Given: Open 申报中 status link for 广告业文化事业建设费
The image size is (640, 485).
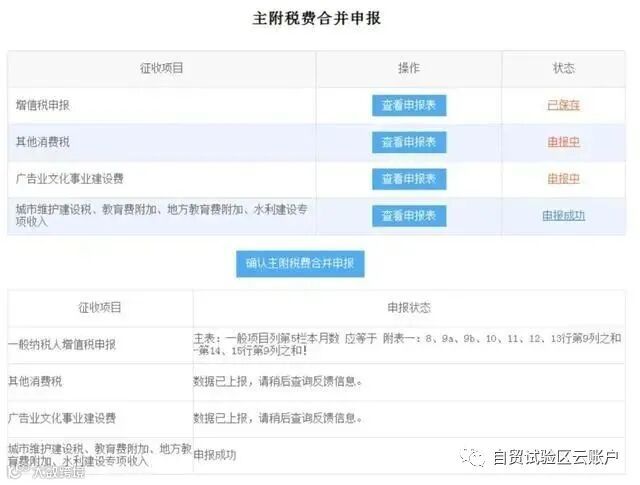Looking at the screenshot, I should pos(563,179).
